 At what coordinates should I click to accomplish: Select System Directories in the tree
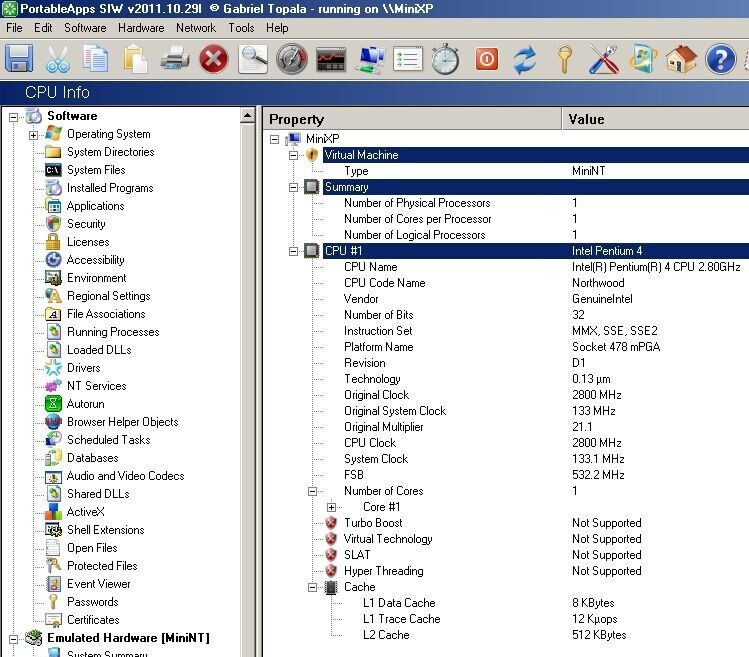110,152
